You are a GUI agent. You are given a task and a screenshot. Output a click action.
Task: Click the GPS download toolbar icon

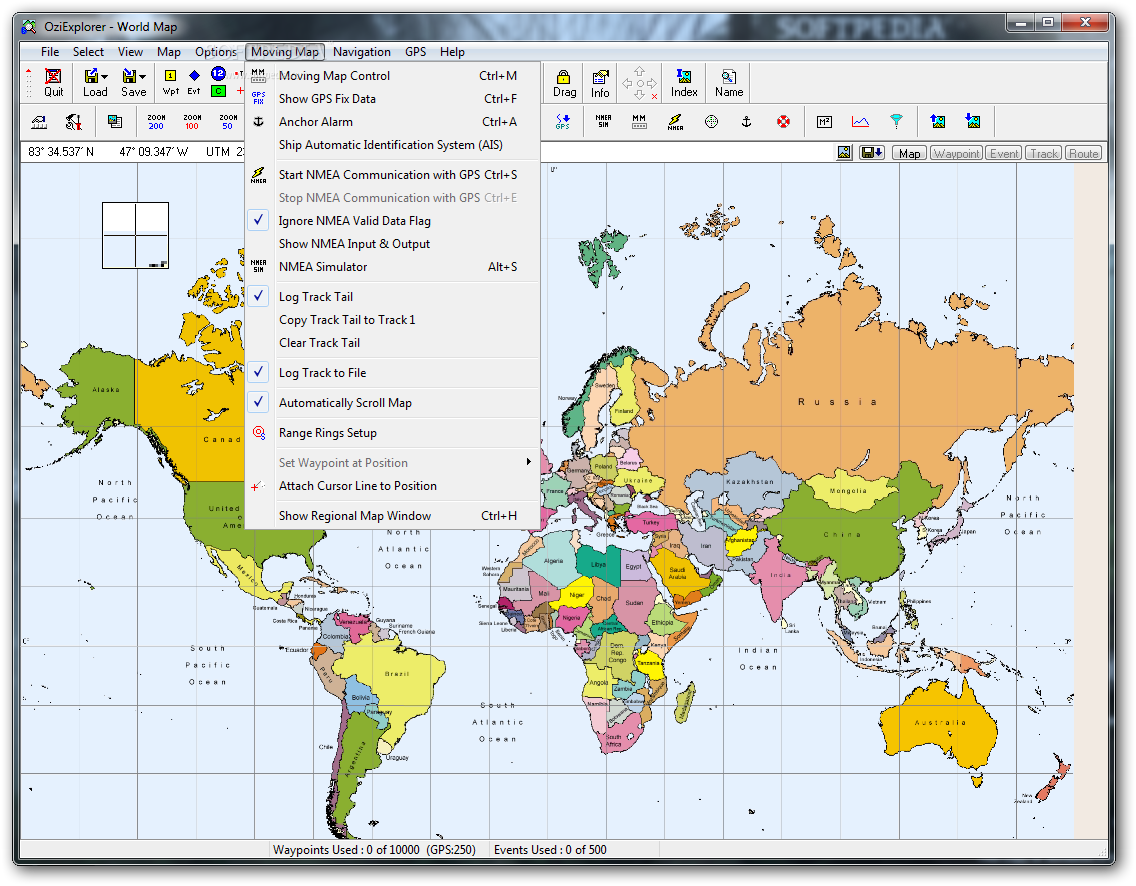pyautogui.click(x=563, y=122)
